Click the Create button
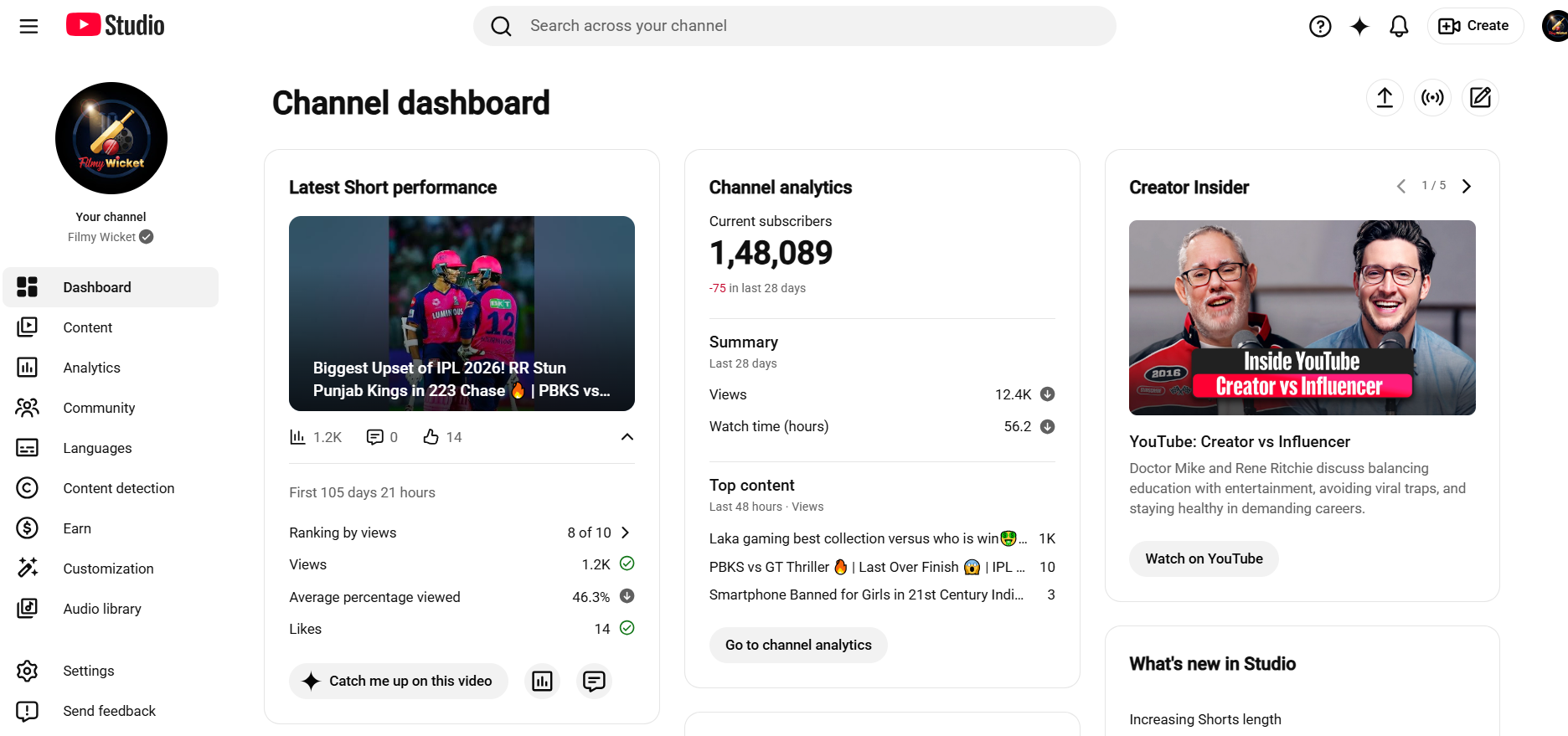 pos(1475,26)
